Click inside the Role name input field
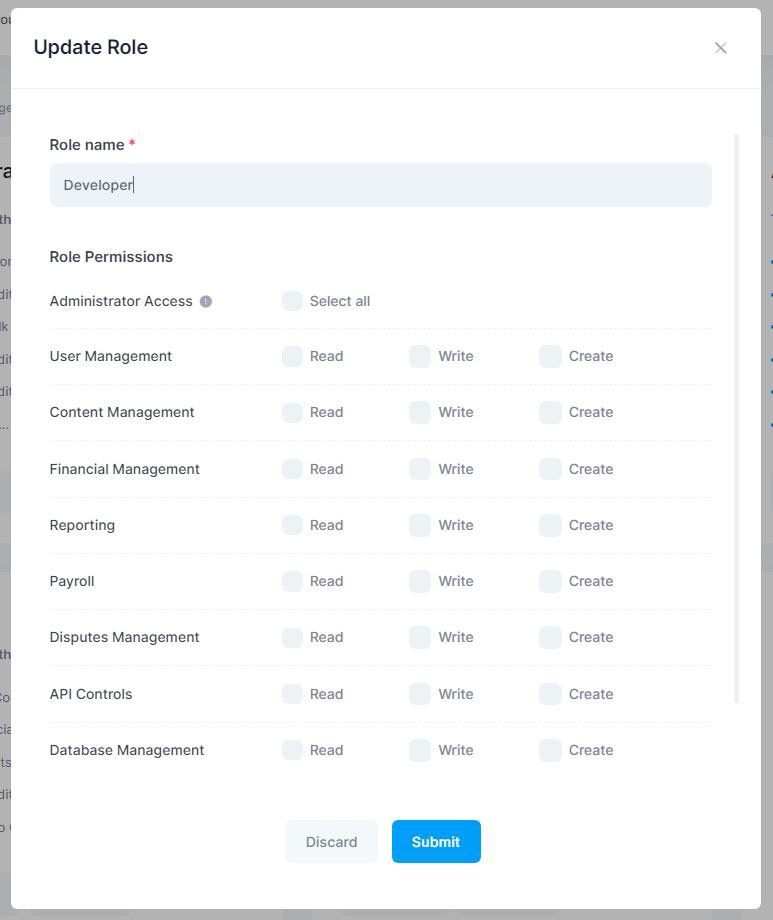The height and width of the screenshot is (920, 773). (380, 184)
